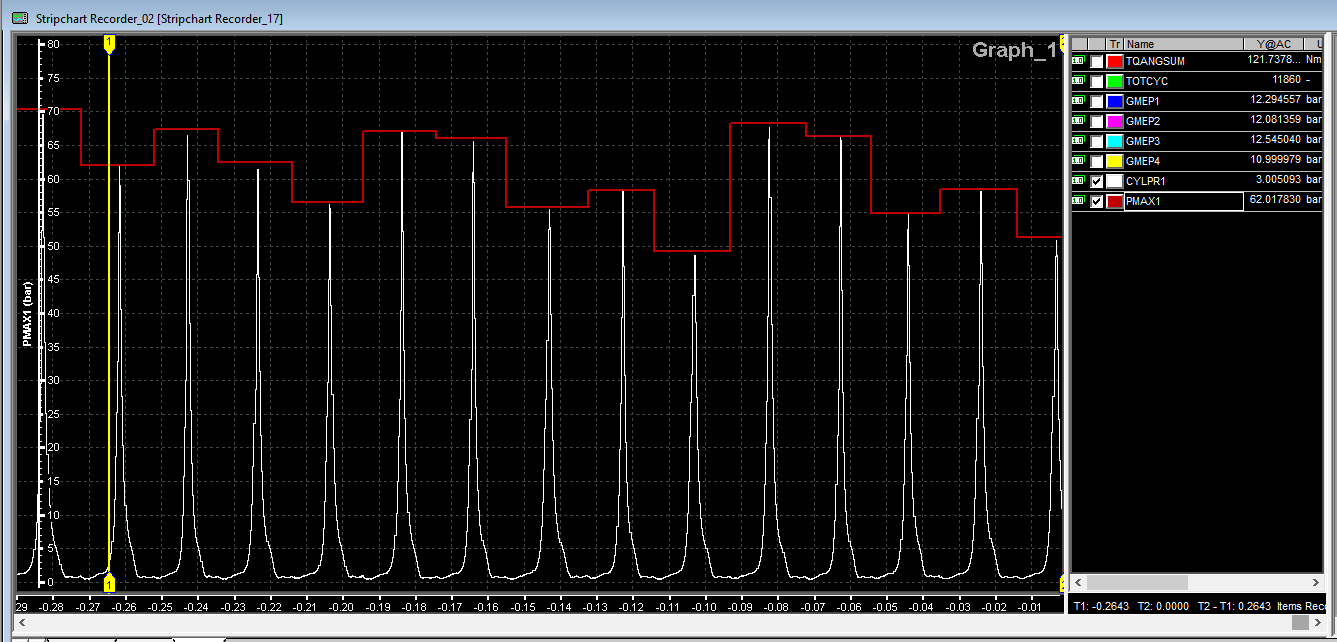Click the Stripchart Recorder window icon
Viewport: 1337px width, 642px height.
[x=19, y=18]
